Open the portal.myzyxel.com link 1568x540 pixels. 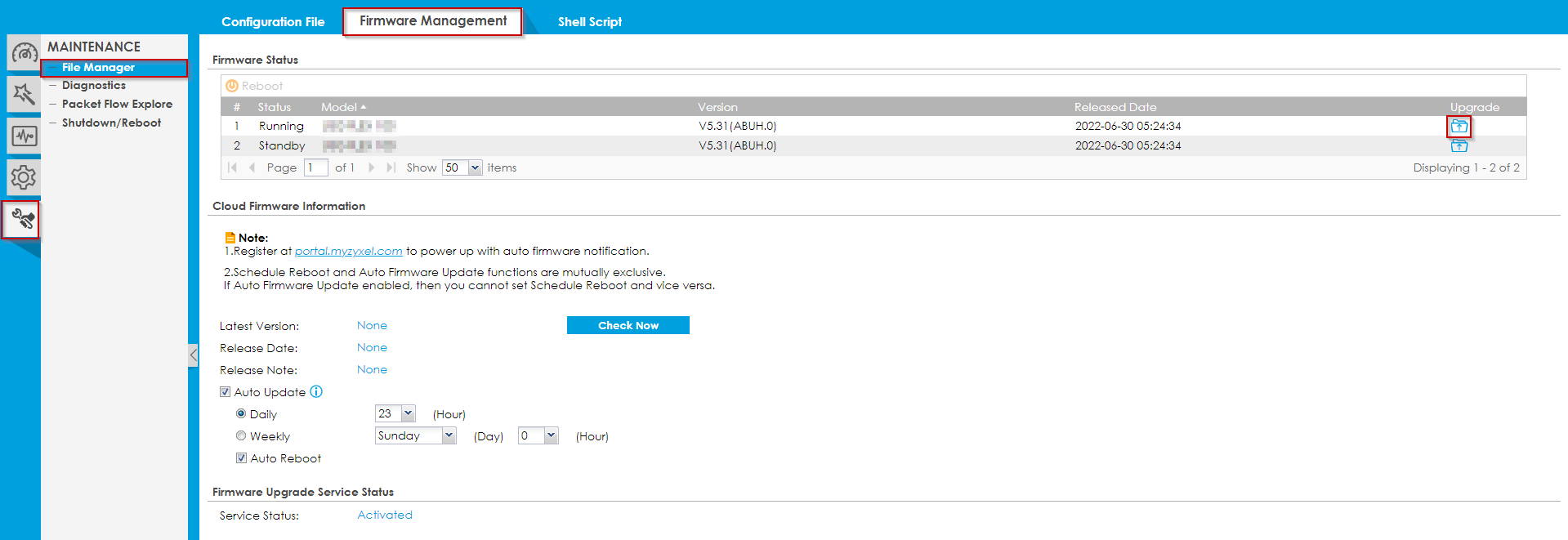click(x=348, y=252)
